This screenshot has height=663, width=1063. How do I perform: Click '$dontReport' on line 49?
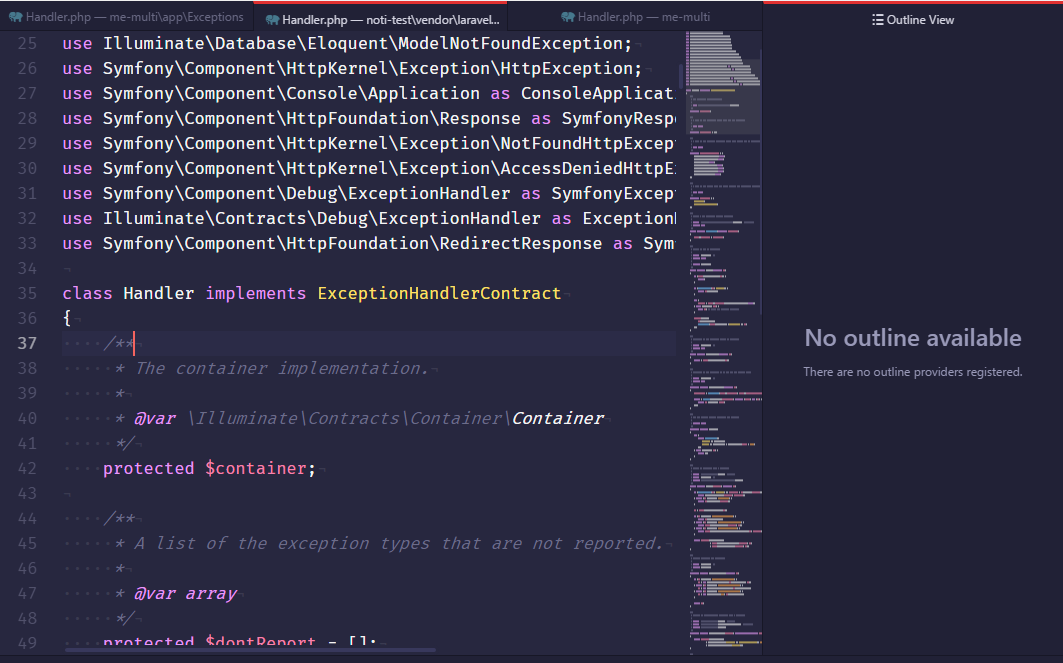pos(260,641)
